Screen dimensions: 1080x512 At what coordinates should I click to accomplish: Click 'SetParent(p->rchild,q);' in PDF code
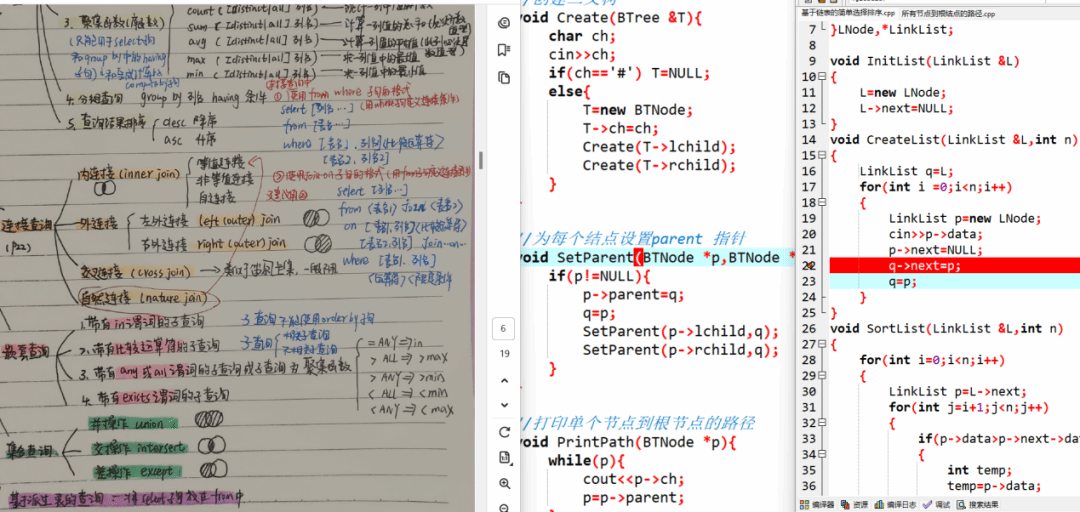pos(681,350)
